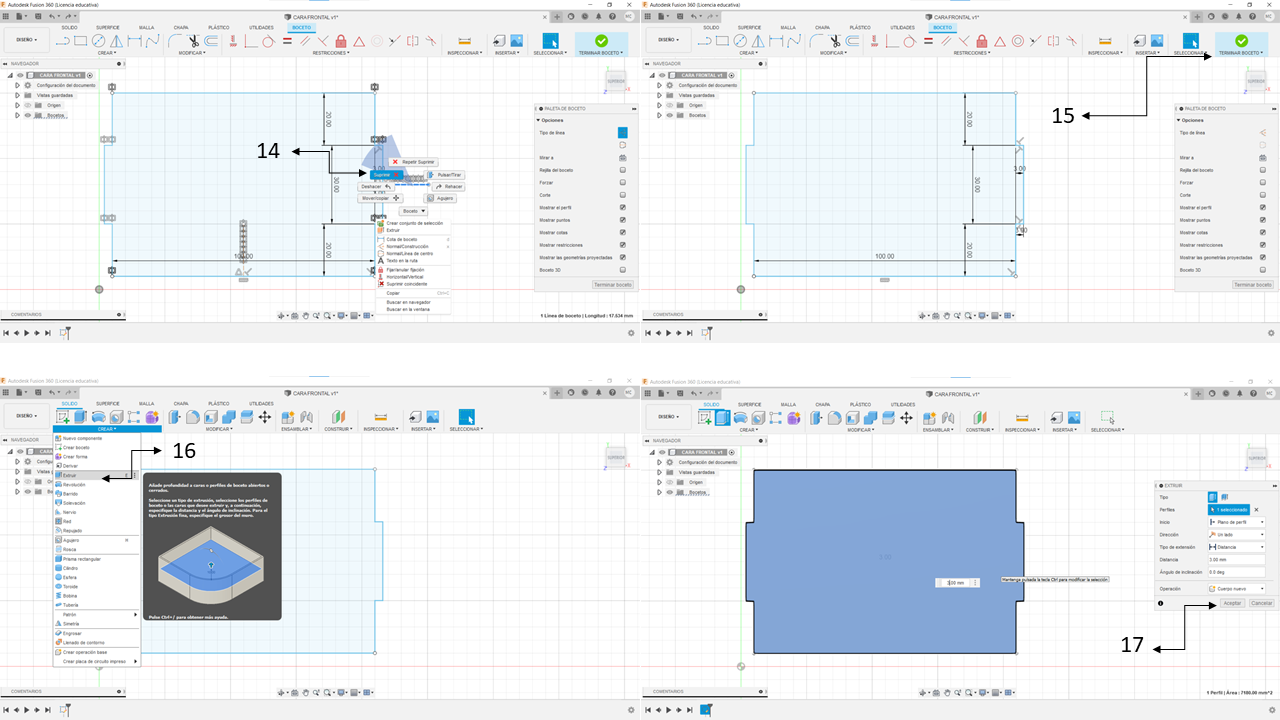This screenshot has width=1280, height=720.
Task: Click the Ángulo de inclinación field
Action: coord(1238,572)
